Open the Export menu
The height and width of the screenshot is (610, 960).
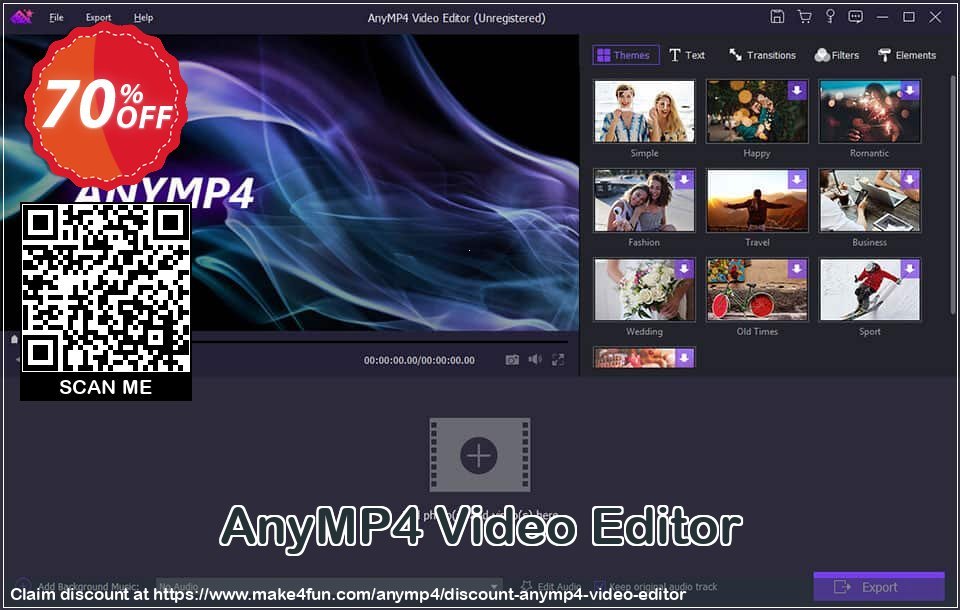[98, 18]
